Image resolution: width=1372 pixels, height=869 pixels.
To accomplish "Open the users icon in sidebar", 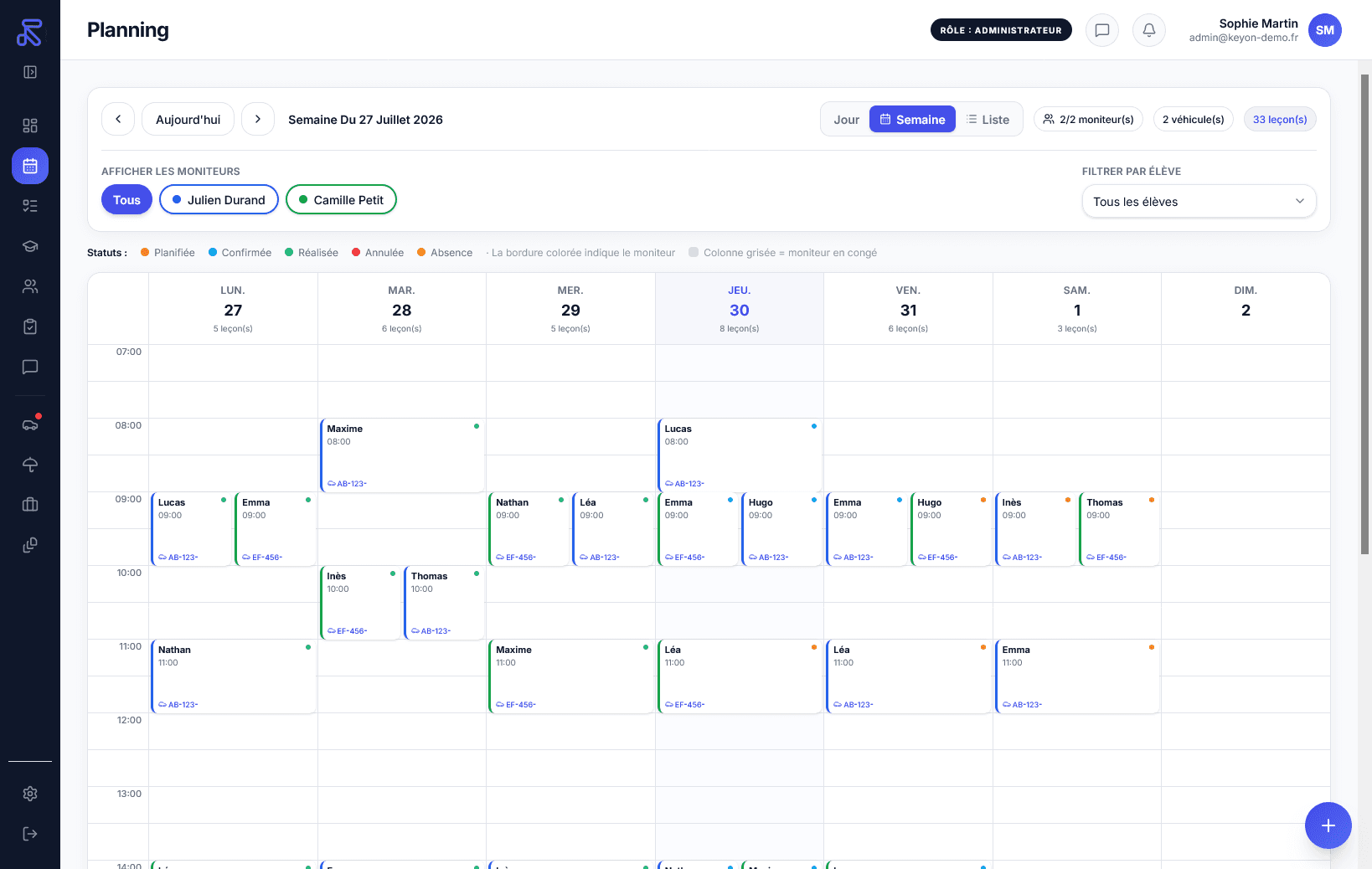I will coord(30,286).
